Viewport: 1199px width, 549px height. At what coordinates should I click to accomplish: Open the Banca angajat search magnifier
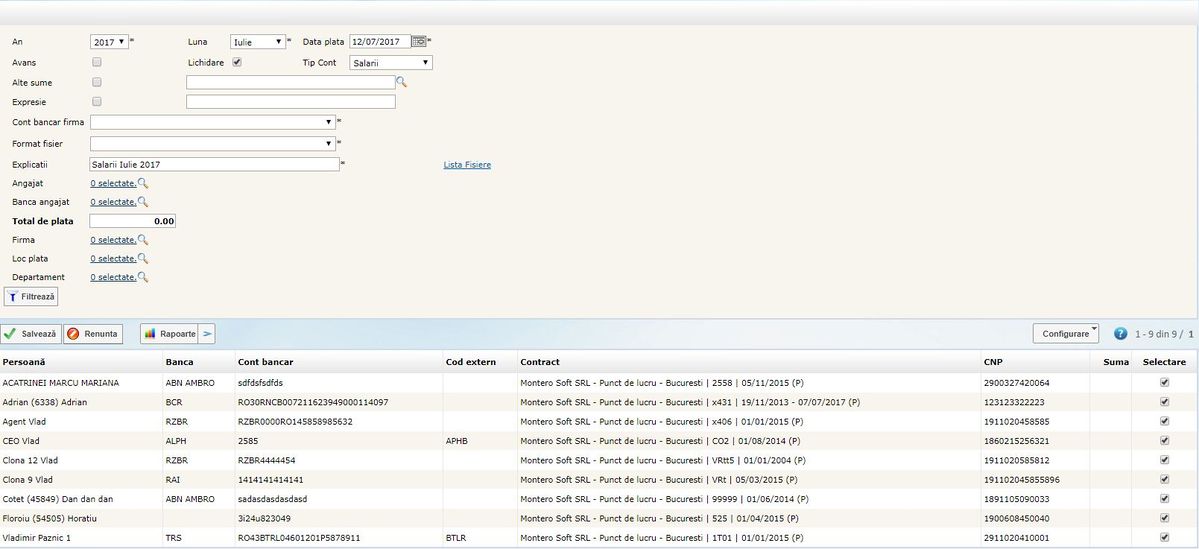pos(143,202)
